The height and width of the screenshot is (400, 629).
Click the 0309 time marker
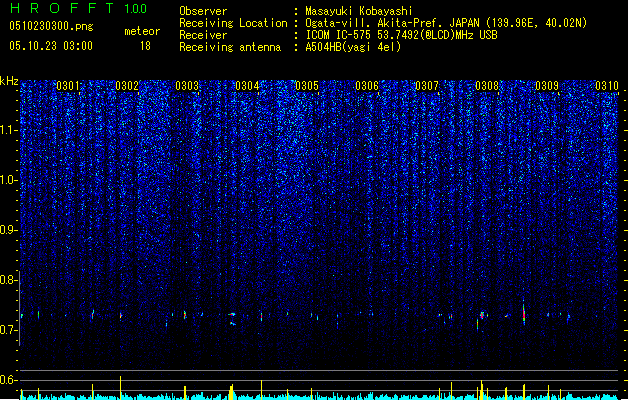click(547, 86)
